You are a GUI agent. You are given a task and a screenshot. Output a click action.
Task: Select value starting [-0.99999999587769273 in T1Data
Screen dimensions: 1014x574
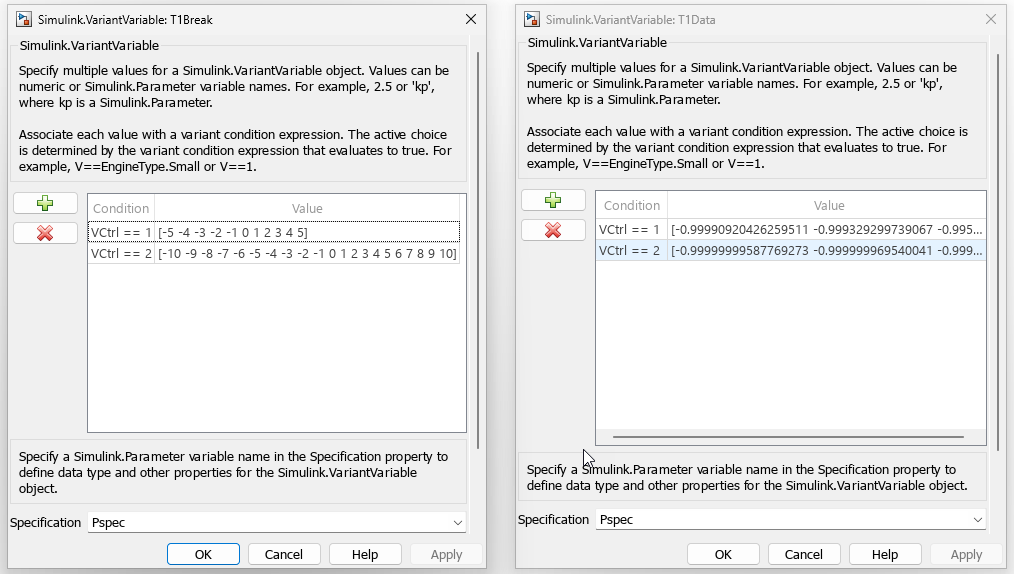(x=826, y=250)
